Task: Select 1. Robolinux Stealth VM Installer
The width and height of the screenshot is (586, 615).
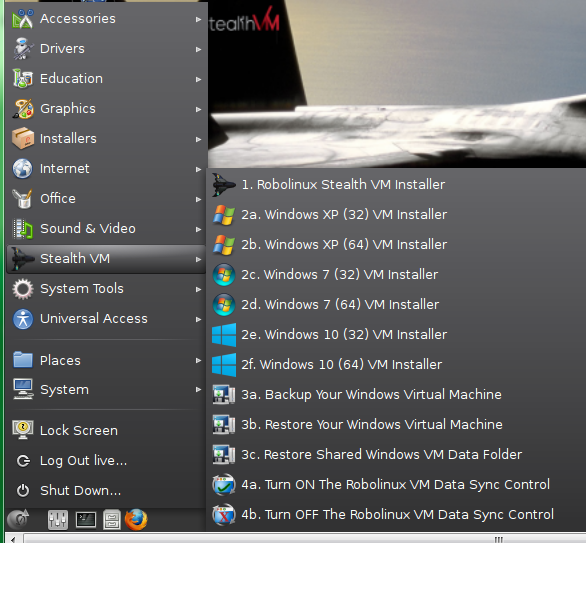Action: click(x=396, y=185)
